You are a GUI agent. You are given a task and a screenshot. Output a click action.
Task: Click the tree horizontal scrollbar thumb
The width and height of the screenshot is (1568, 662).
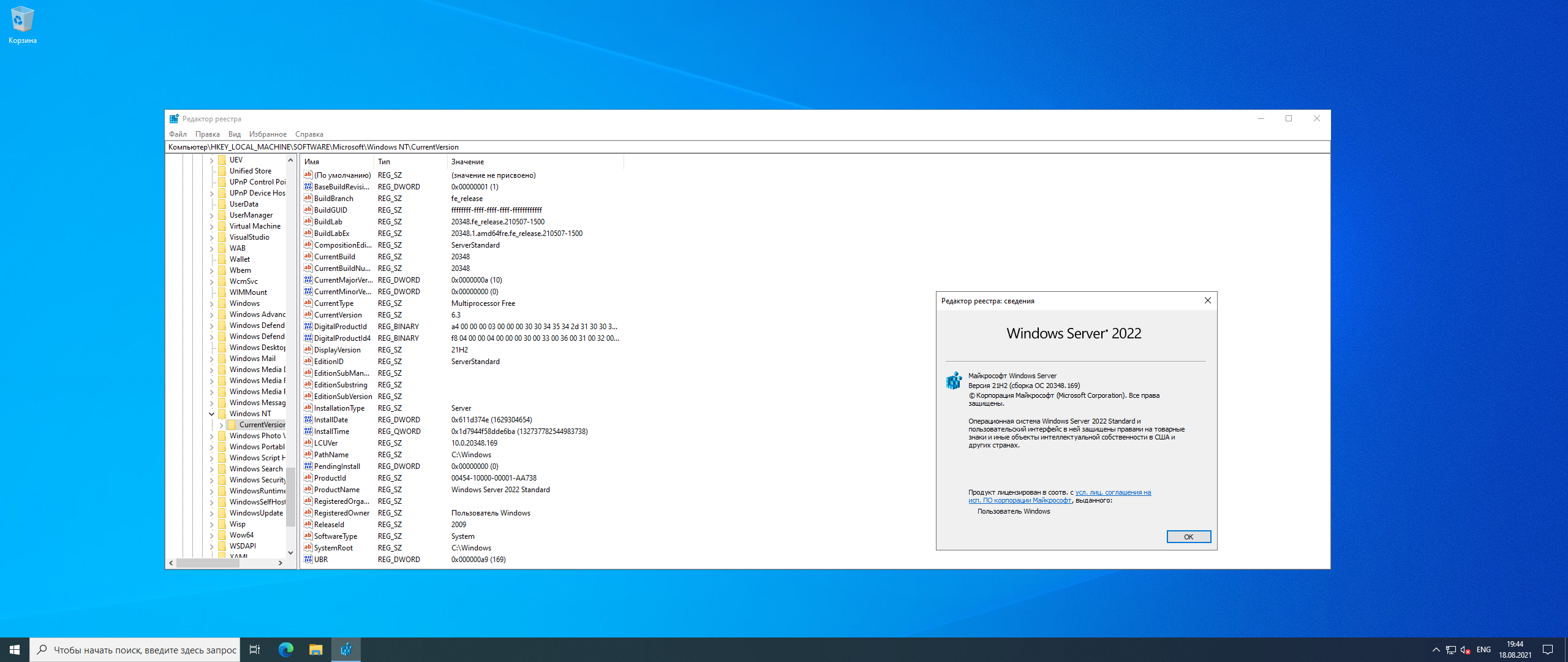pos(208,563)
